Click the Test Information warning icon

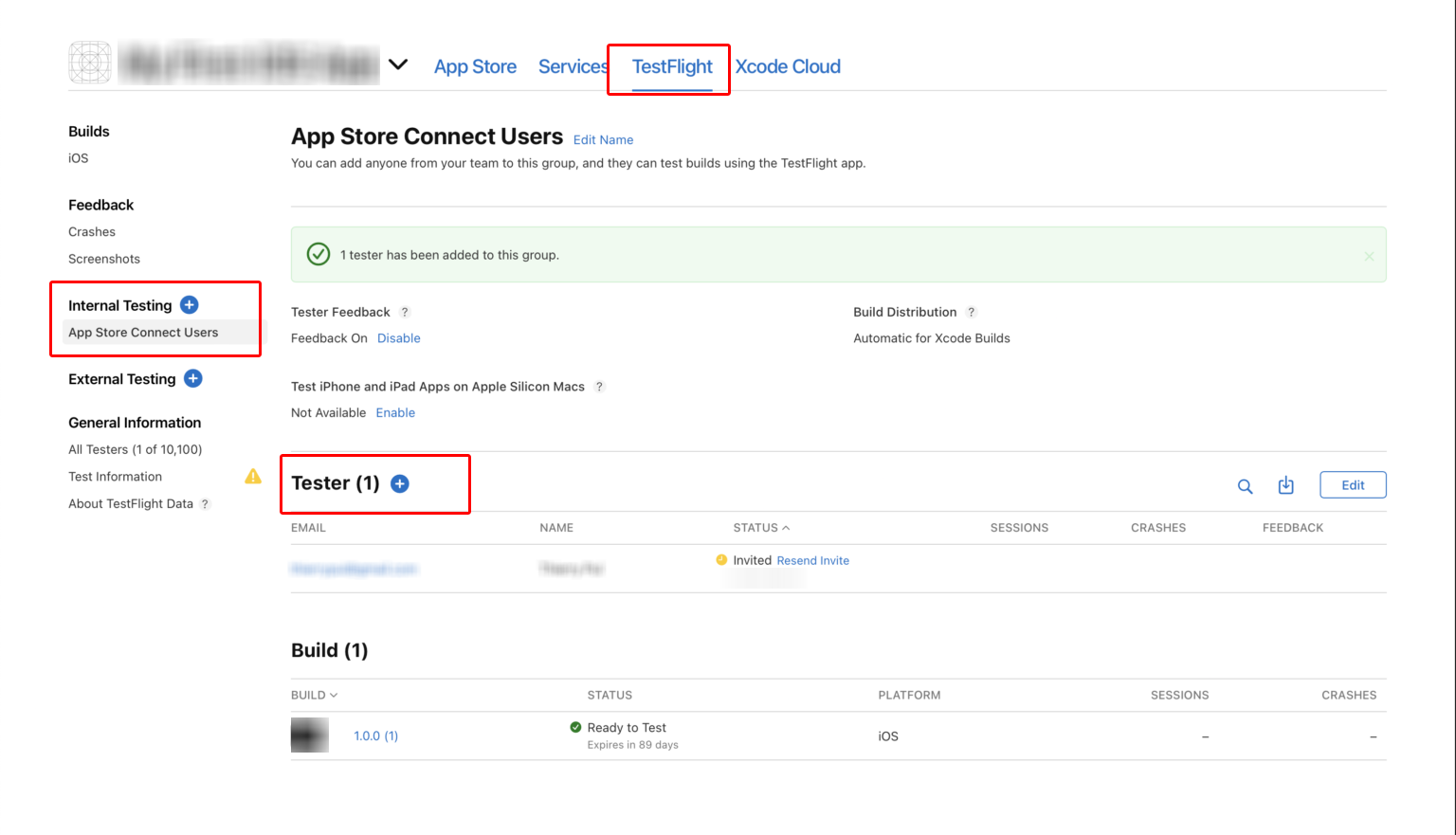click(x=253, y=476)
